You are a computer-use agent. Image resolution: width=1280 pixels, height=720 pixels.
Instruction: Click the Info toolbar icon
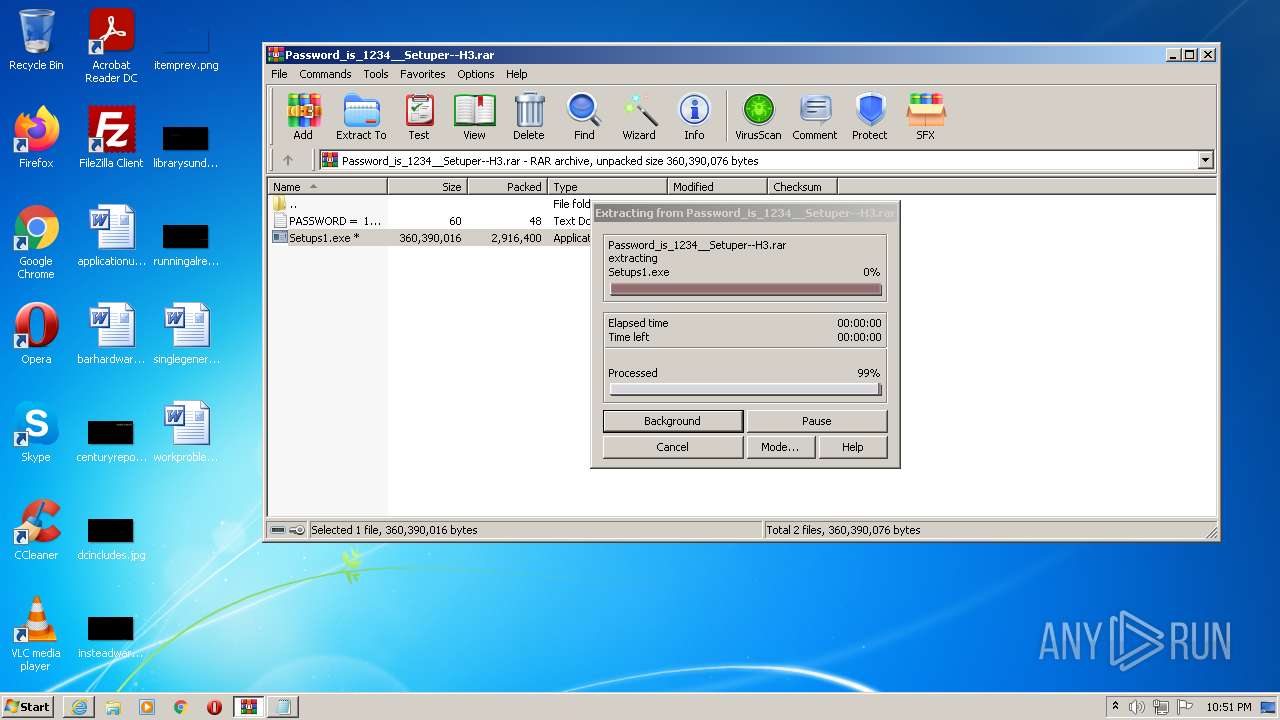[694, 117]
